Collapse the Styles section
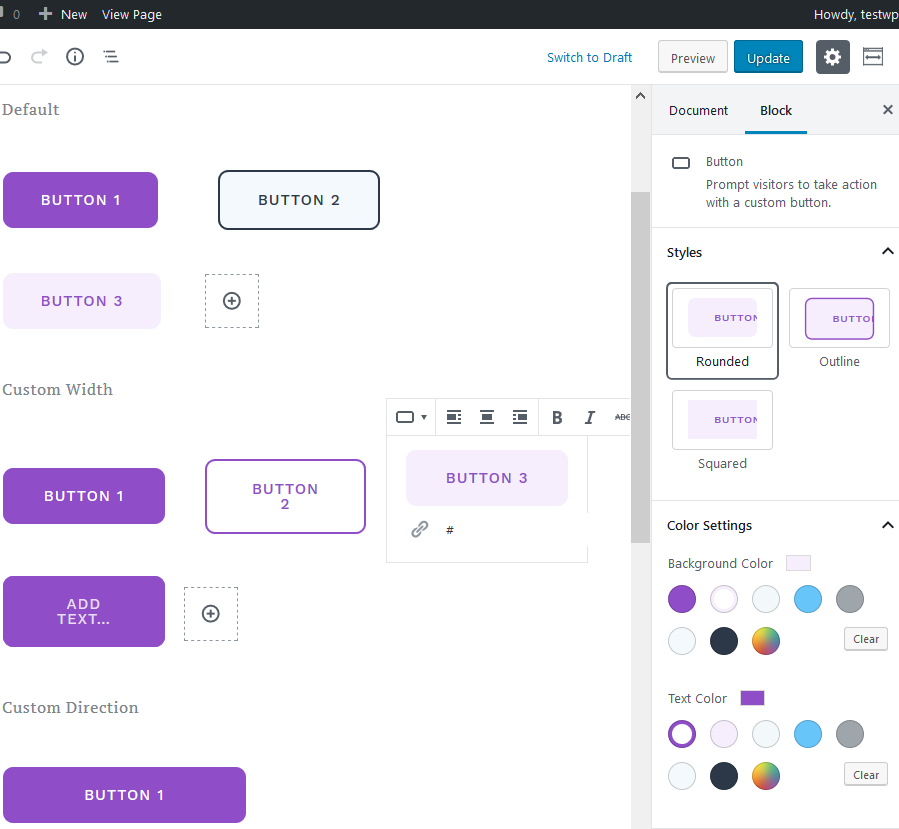 click(886, 252)
